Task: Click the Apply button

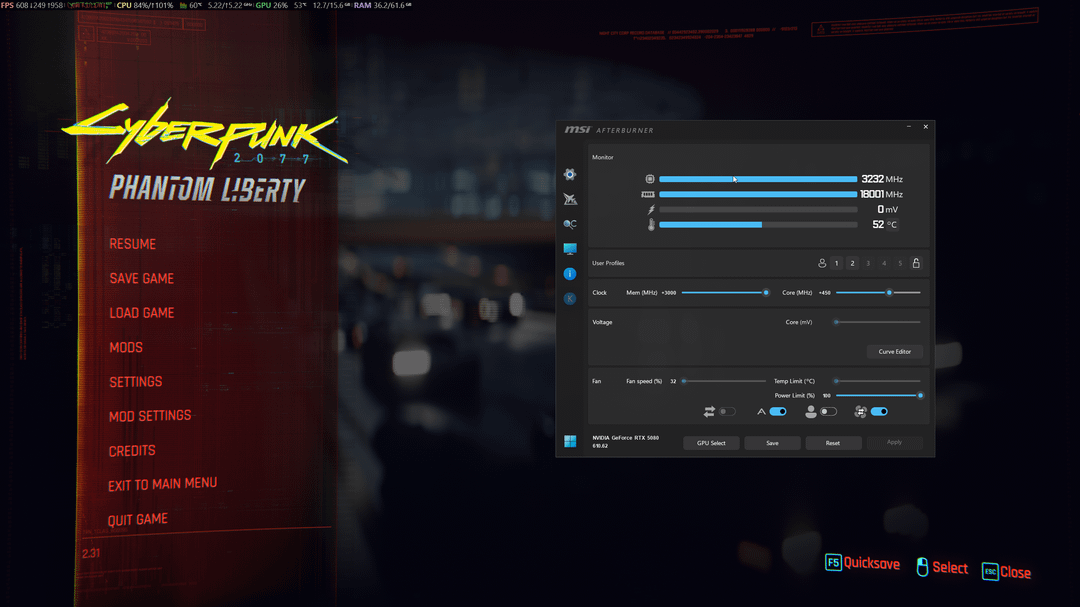Action: (x=894, y=442)
